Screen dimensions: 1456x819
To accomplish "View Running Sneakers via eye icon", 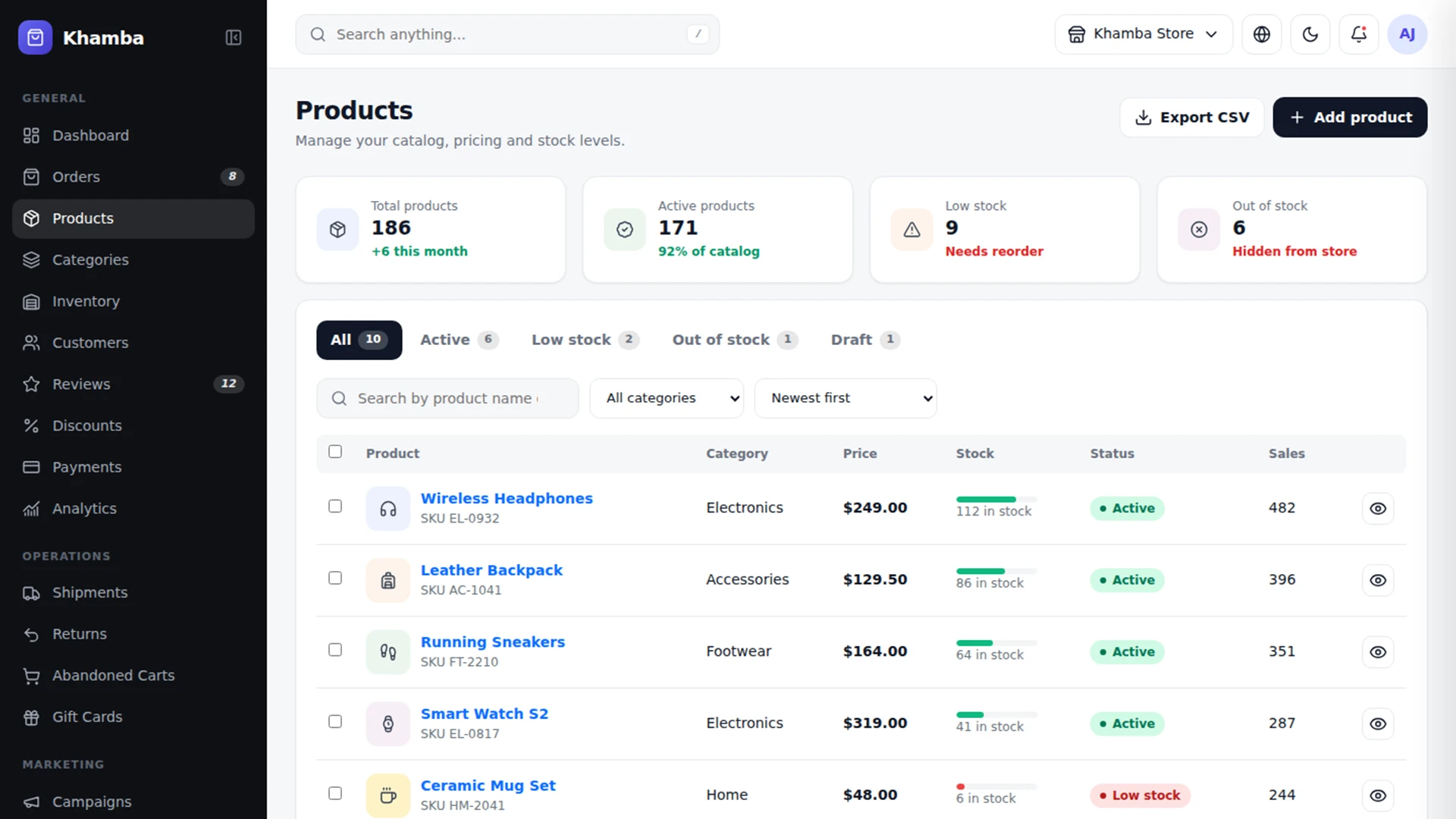I will [1378, 652].
